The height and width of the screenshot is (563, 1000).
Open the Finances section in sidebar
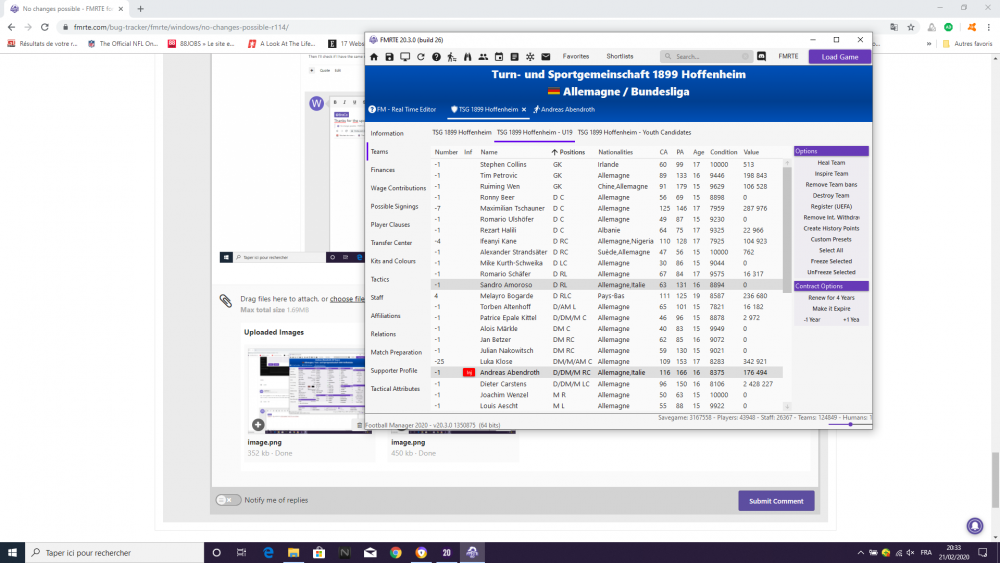pos(383,170)
